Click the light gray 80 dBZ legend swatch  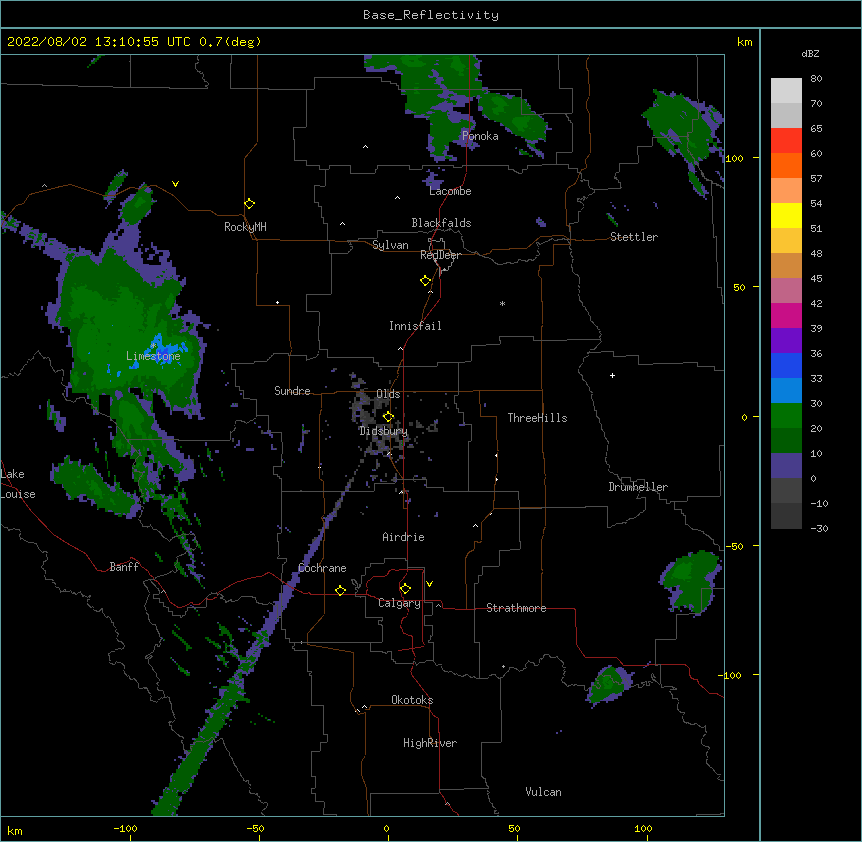click(786, 91)
